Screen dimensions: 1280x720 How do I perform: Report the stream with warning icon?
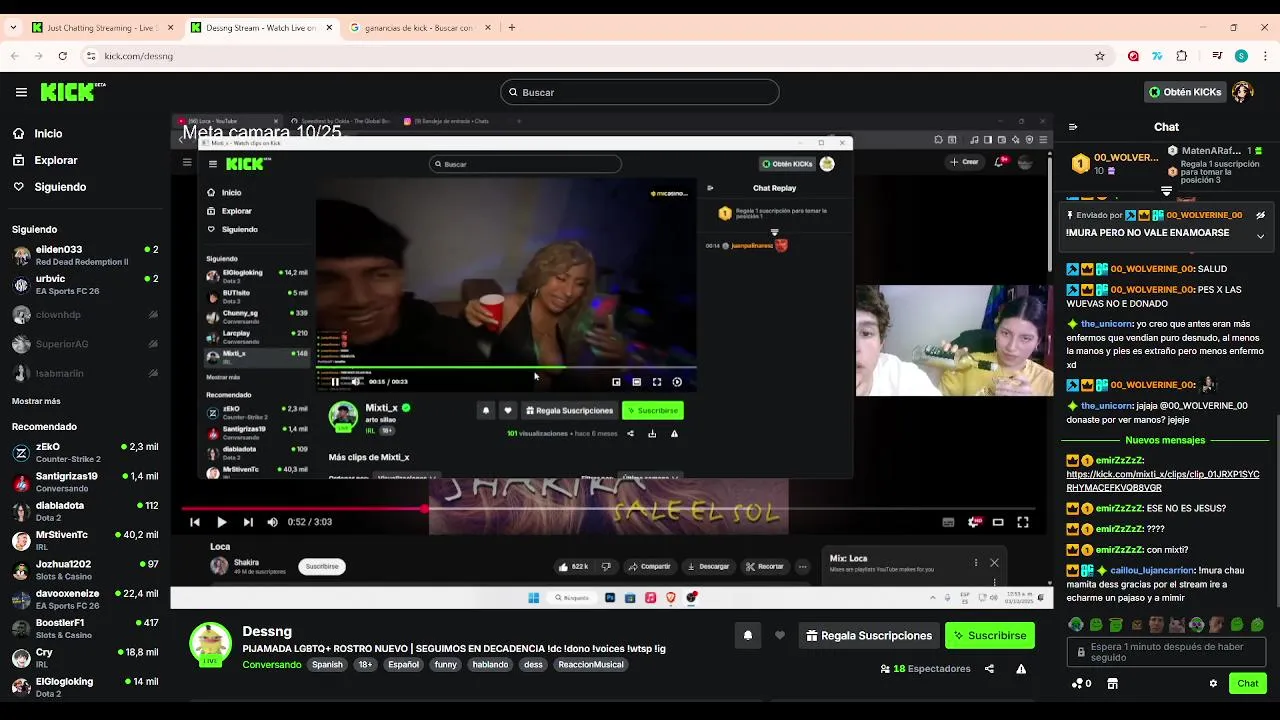coord(1021,669)
